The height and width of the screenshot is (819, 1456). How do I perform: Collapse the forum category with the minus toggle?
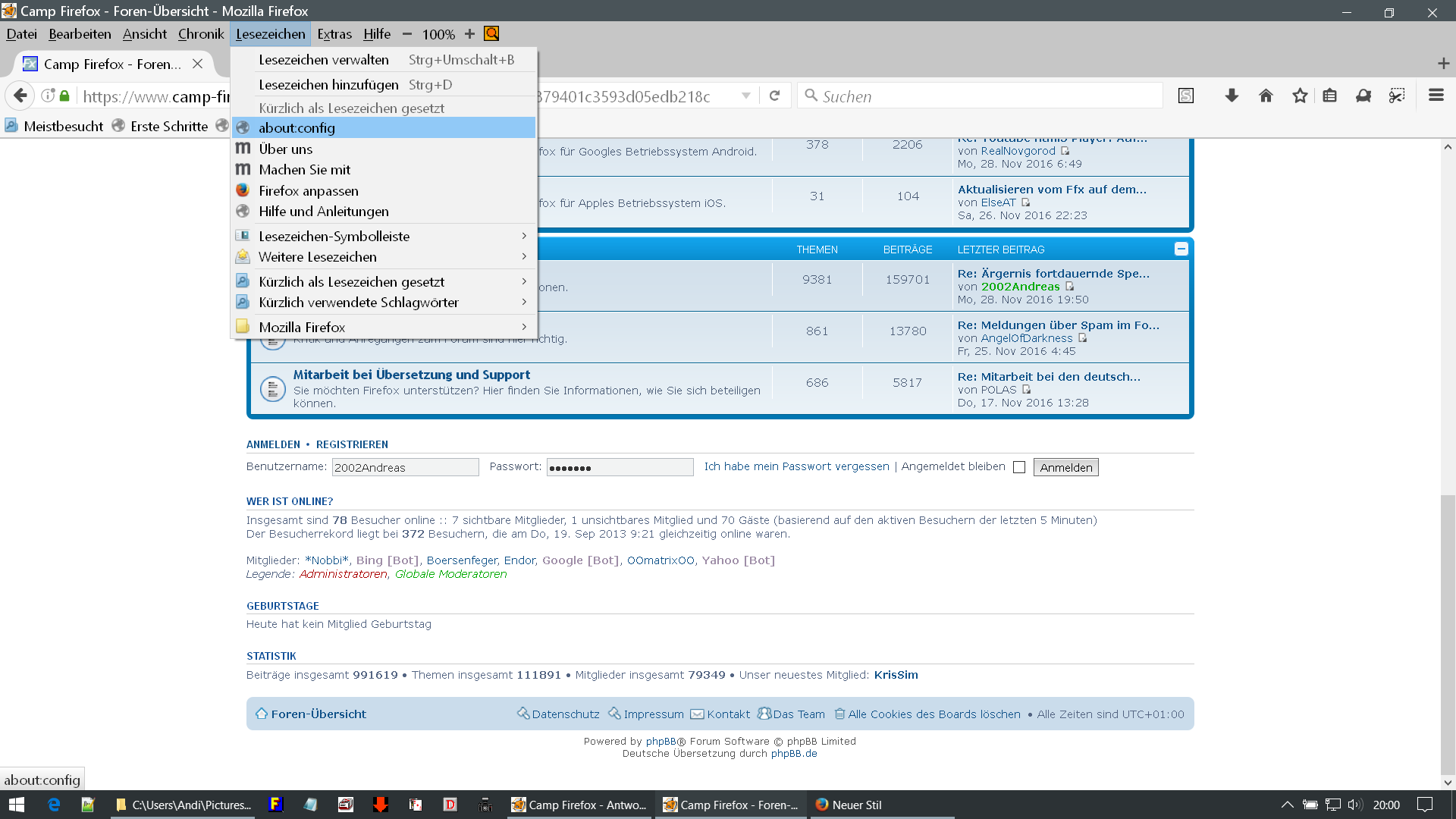point(1181,249)
